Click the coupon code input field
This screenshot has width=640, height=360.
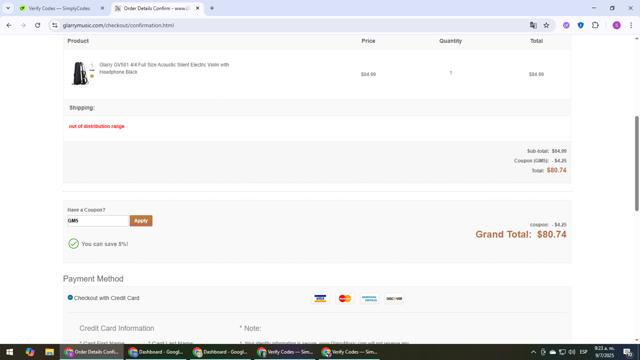pyautogui.click(x=98, y=221)
